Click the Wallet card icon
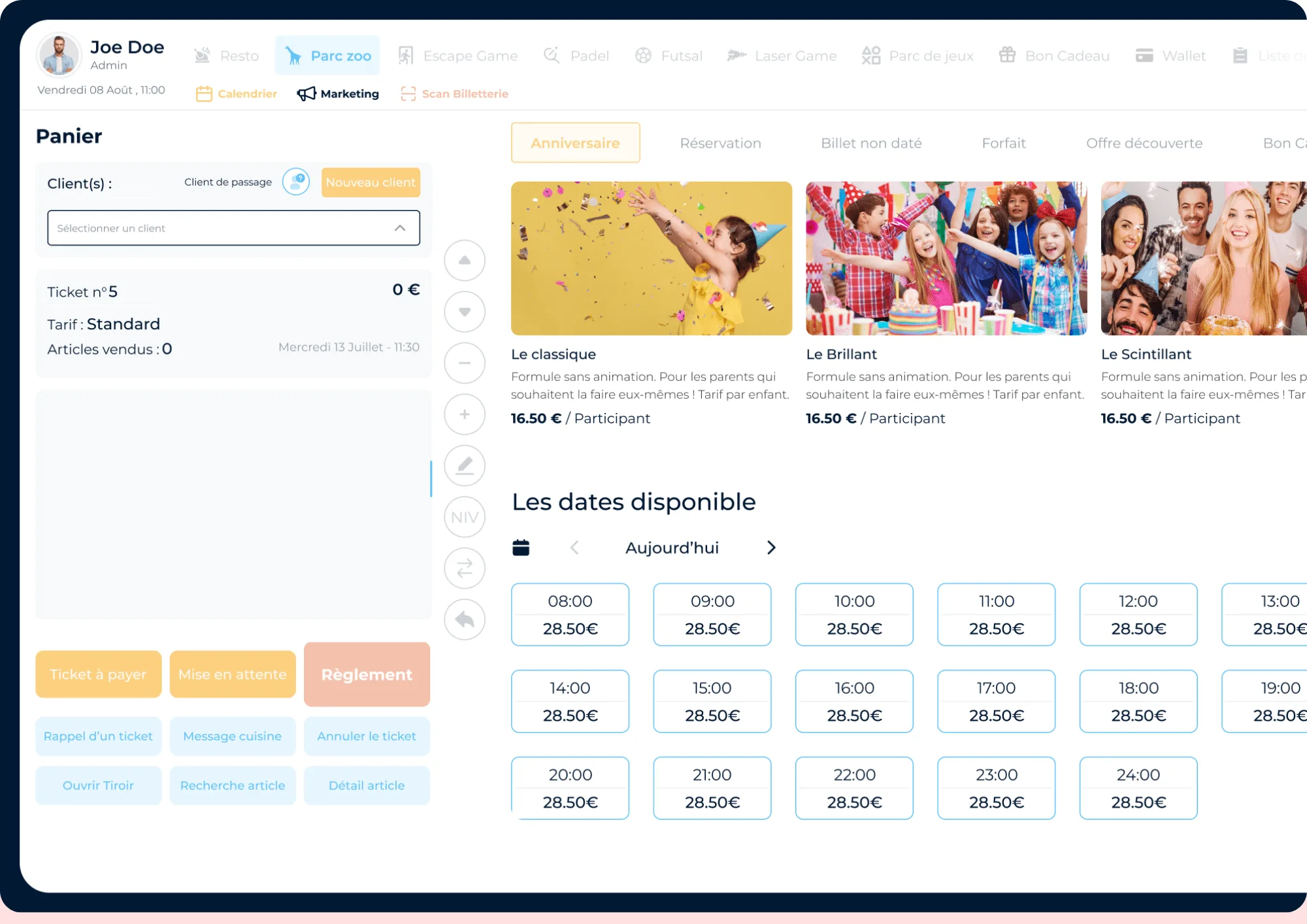 pyautogui.click(x=1144, y=56)
